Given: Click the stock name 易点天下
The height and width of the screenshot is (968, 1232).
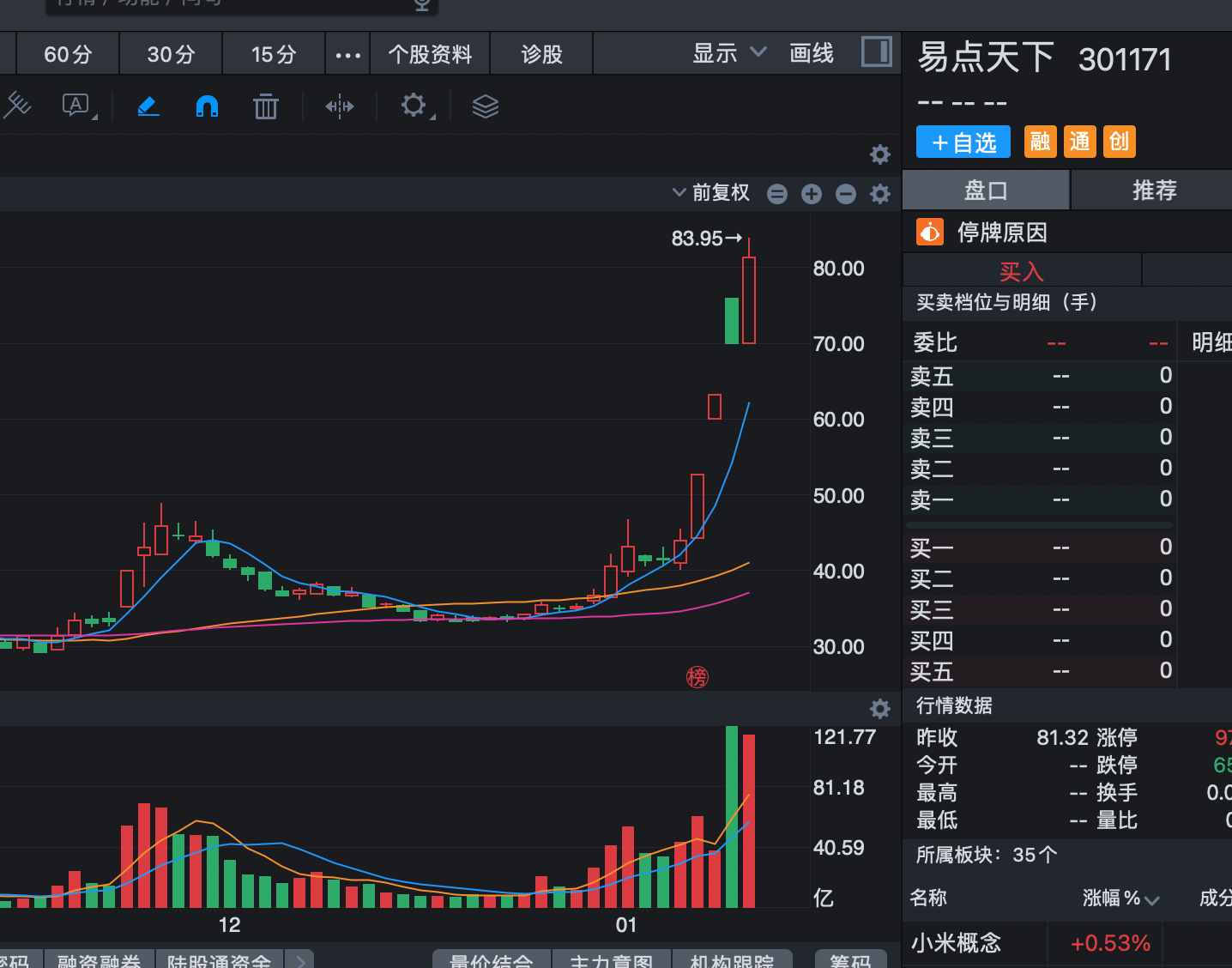Looking at the screenshot, I should pos(986,58).
